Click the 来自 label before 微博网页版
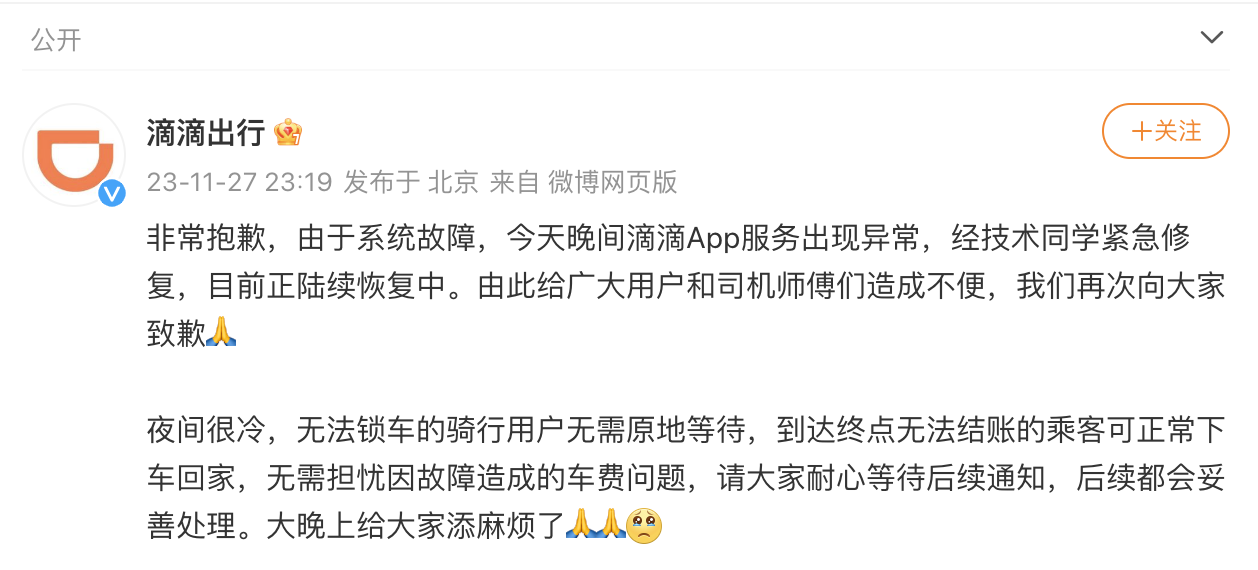Screen dimensions: 1258x570 (x=514, y=182)
